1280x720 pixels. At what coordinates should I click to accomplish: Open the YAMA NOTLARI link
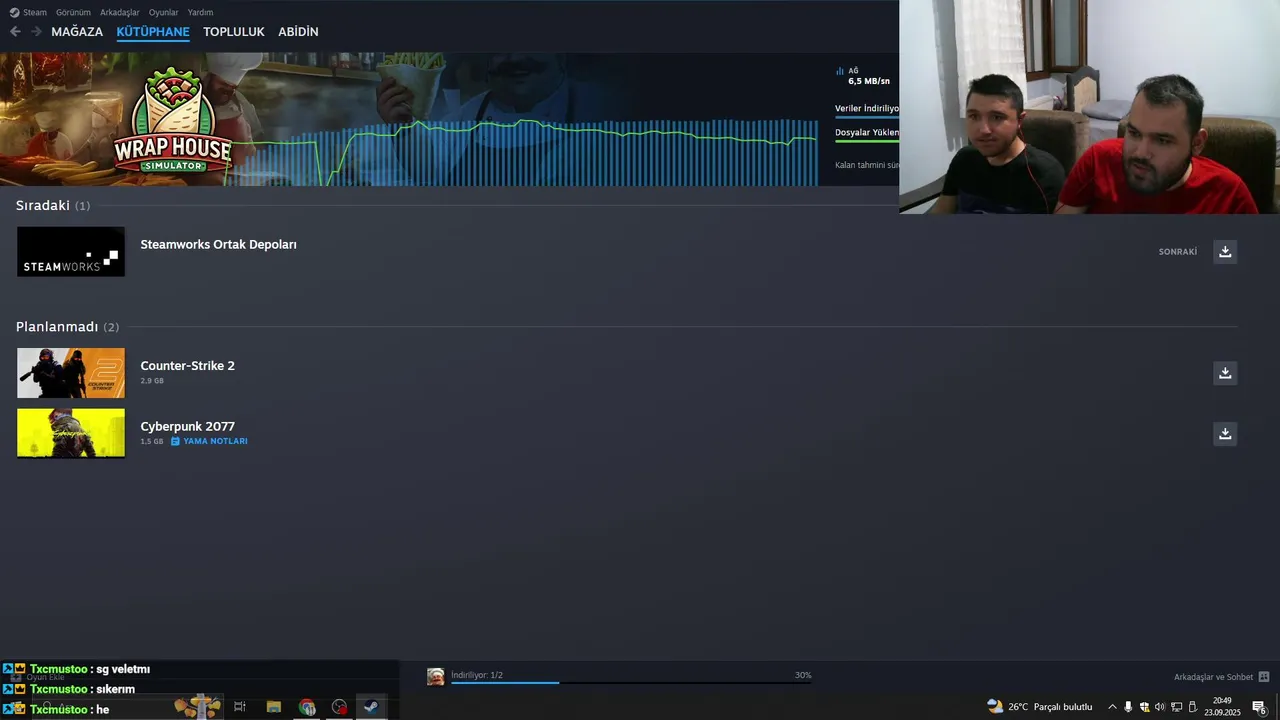click(215, 441)
